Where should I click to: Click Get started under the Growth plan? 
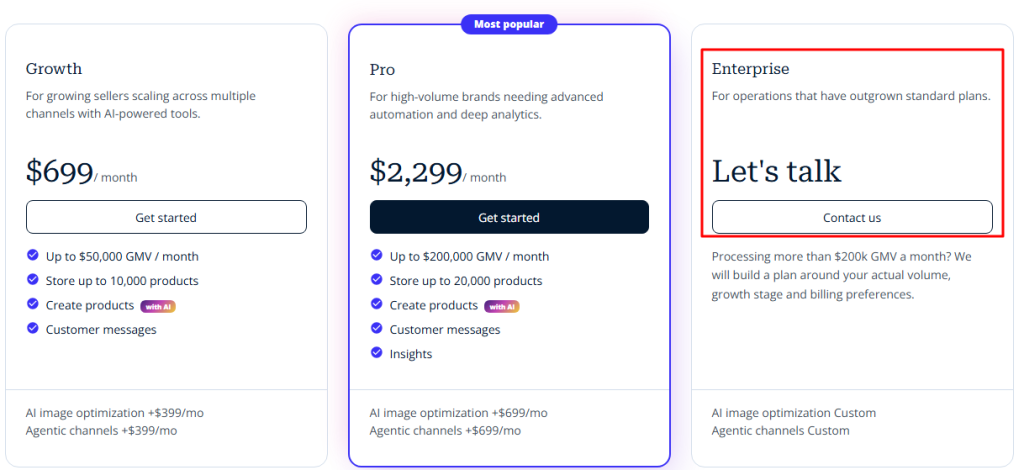[166, 217]
